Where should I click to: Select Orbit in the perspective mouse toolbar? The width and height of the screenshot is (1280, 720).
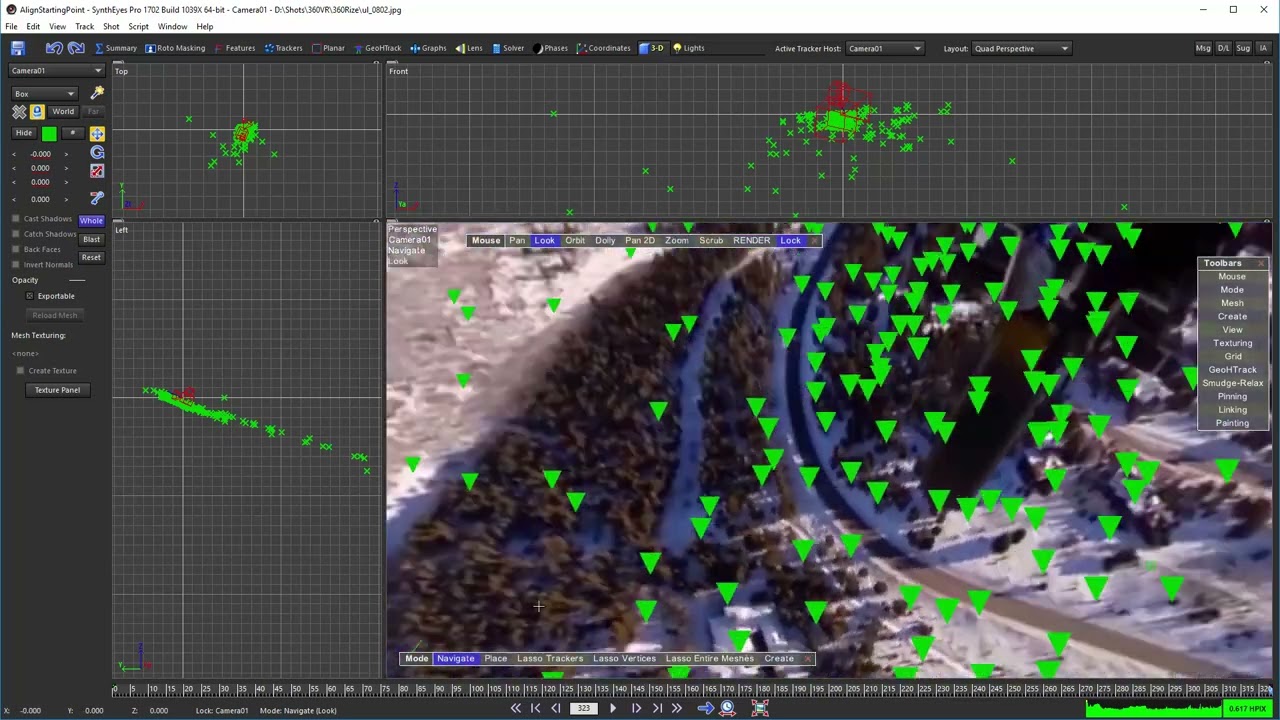coord(575,241)
